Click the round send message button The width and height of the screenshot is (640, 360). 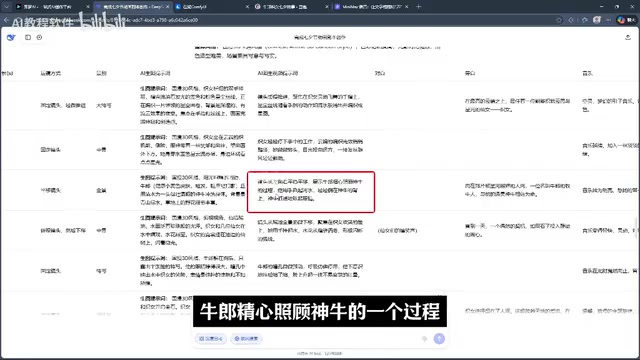pyautogui.click(x=439, y=338)
